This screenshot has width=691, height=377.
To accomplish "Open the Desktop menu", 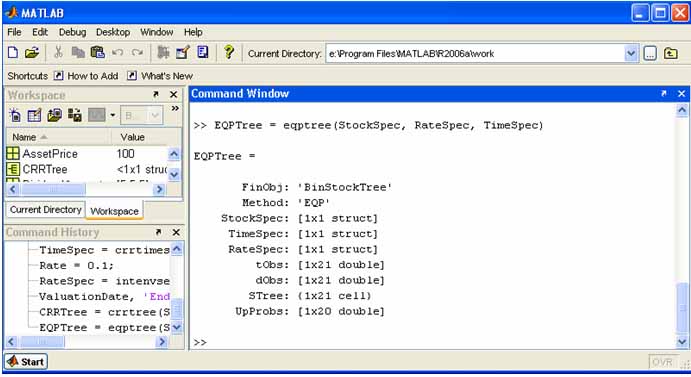I will pos(113,32).
